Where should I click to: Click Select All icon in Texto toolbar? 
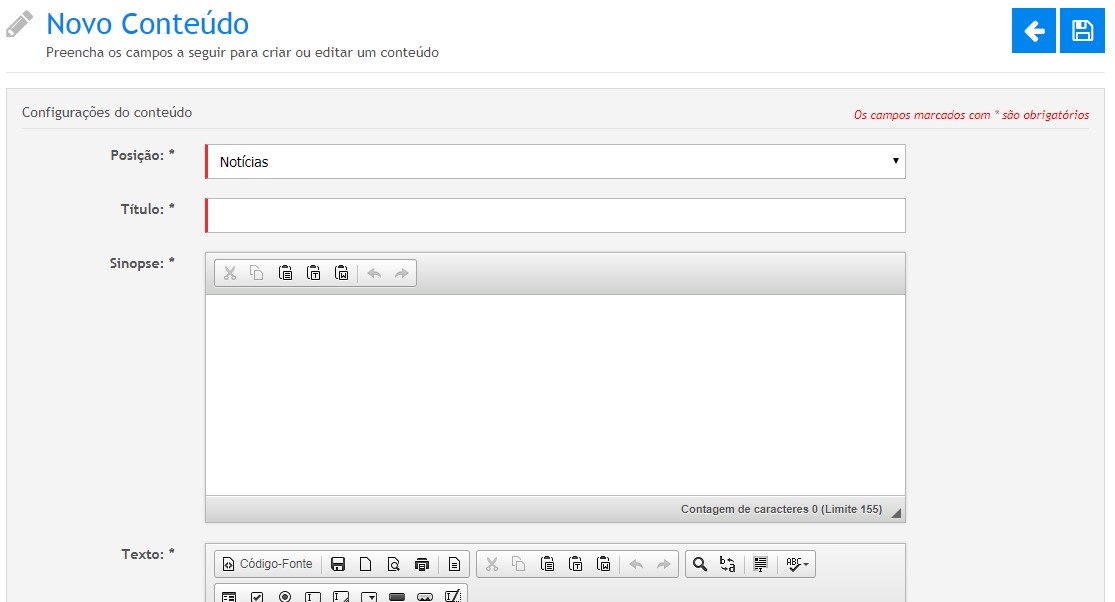coord(760,564)
